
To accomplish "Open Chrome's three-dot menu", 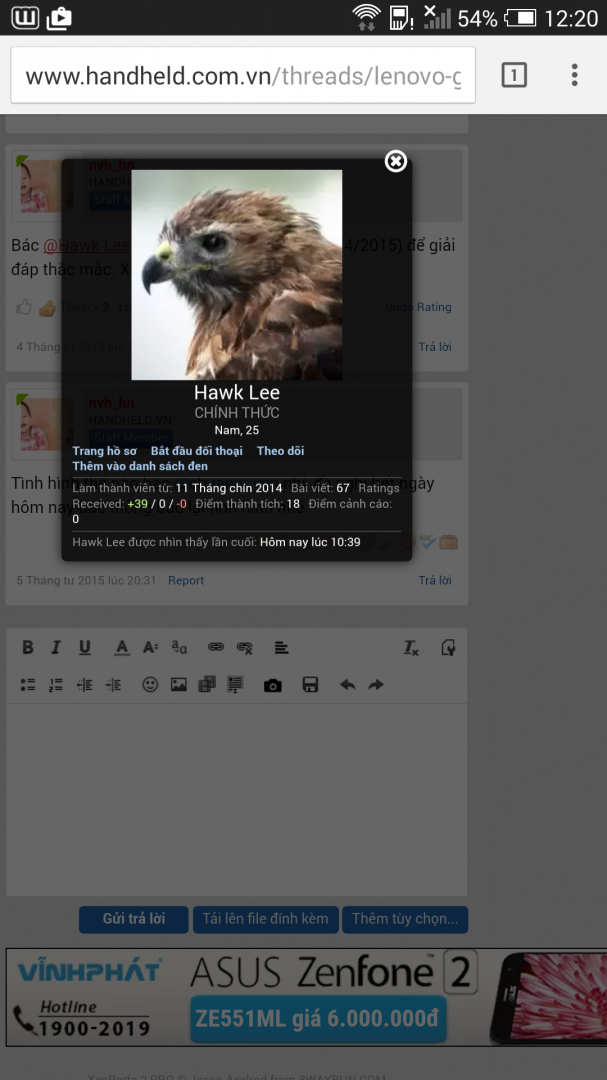I will 574,74.
